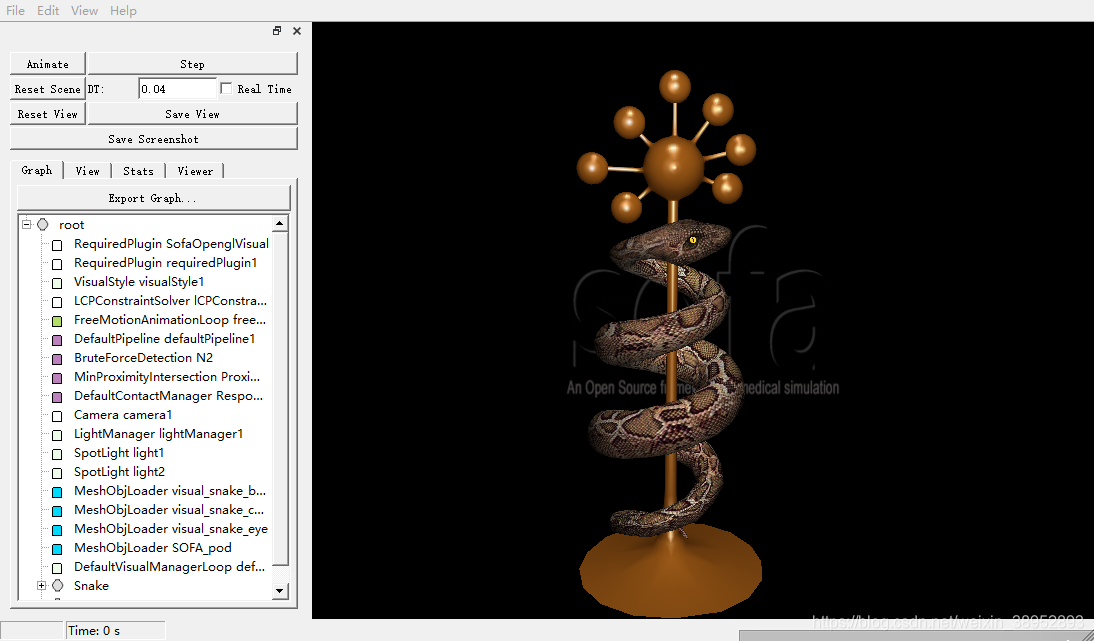Click the Step button
This screenshot has width=1094, height=641.
click(x=193, y=63)
